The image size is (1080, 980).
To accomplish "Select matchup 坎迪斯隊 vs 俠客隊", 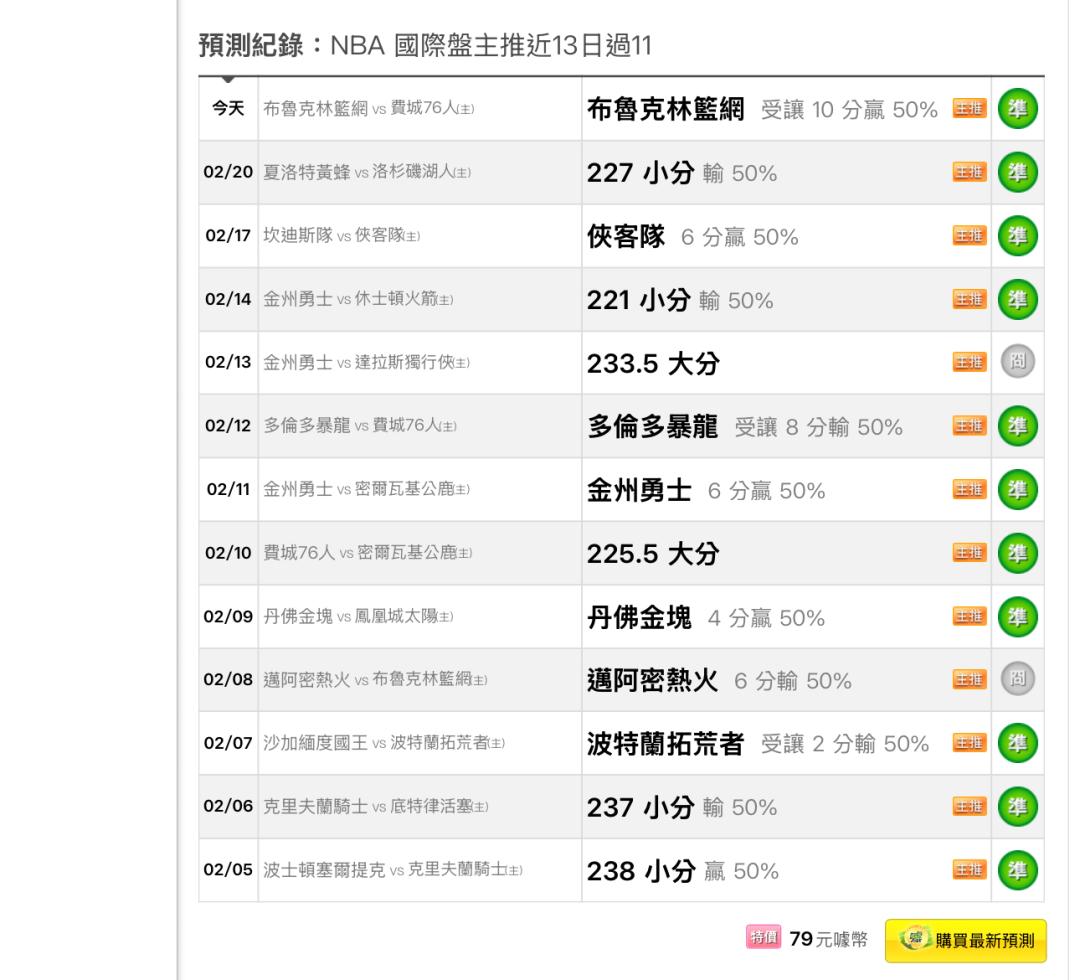I will pos(342,236).
